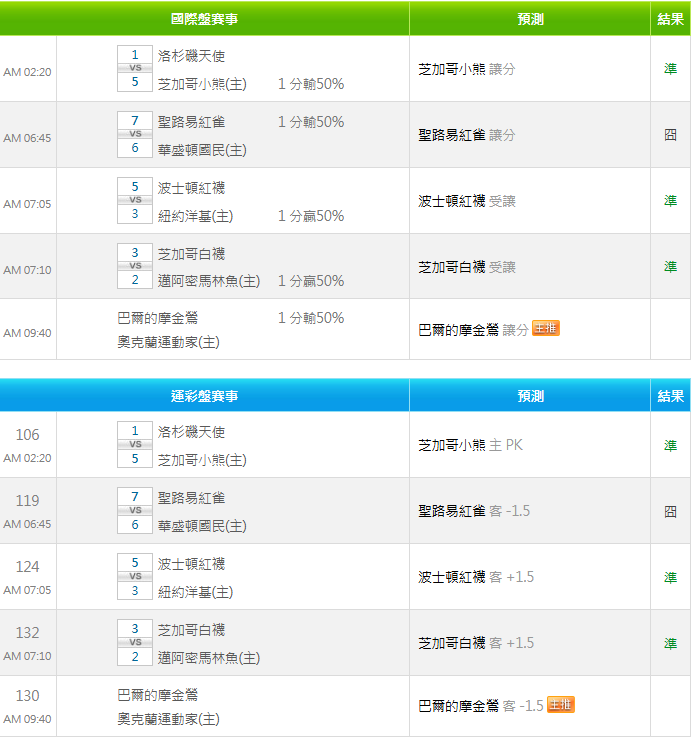Select the 洛杉磯天使 team in the international table
Image resolution: width=692 pixels, height=743 pixels.
[191, 56]
